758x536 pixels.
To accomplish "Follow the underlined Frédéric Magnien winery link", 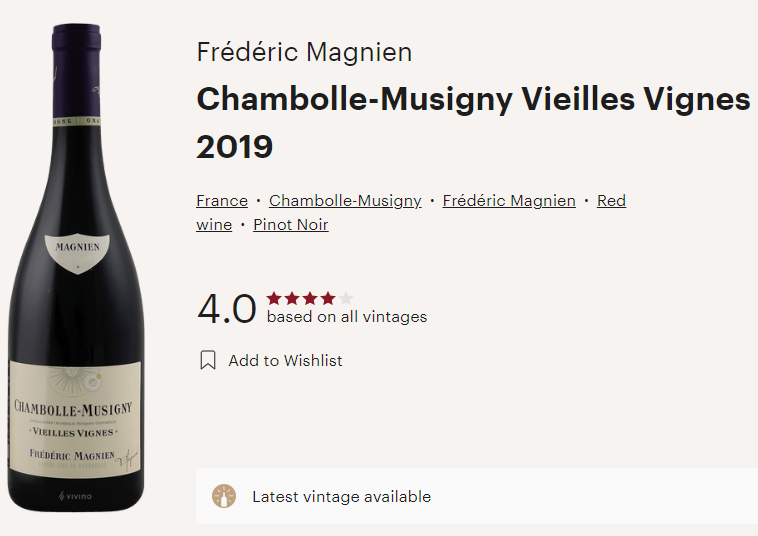I will (509, 200).
